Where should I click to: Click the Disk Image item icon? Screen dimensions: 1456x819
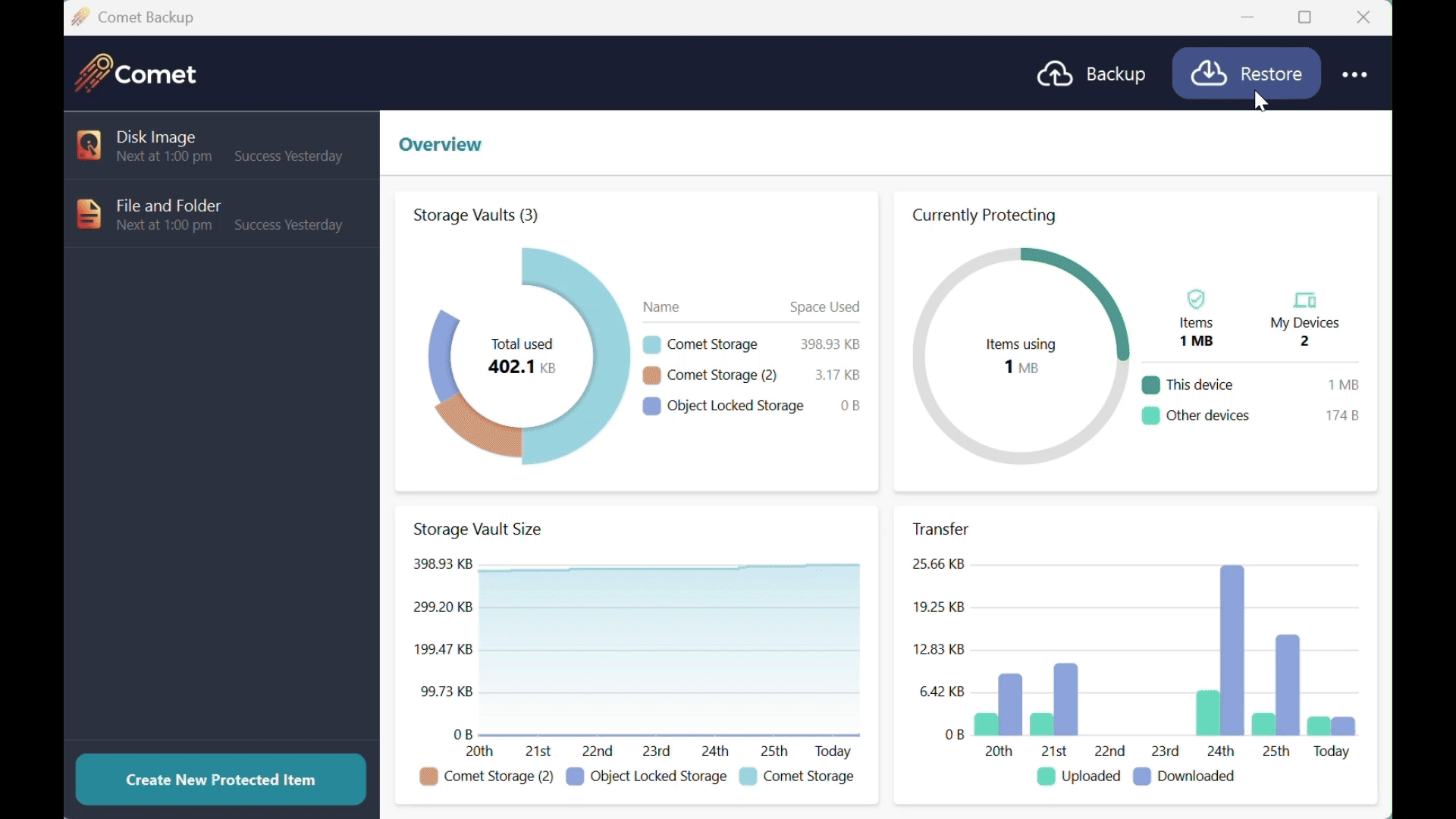(x=89, y=145)
